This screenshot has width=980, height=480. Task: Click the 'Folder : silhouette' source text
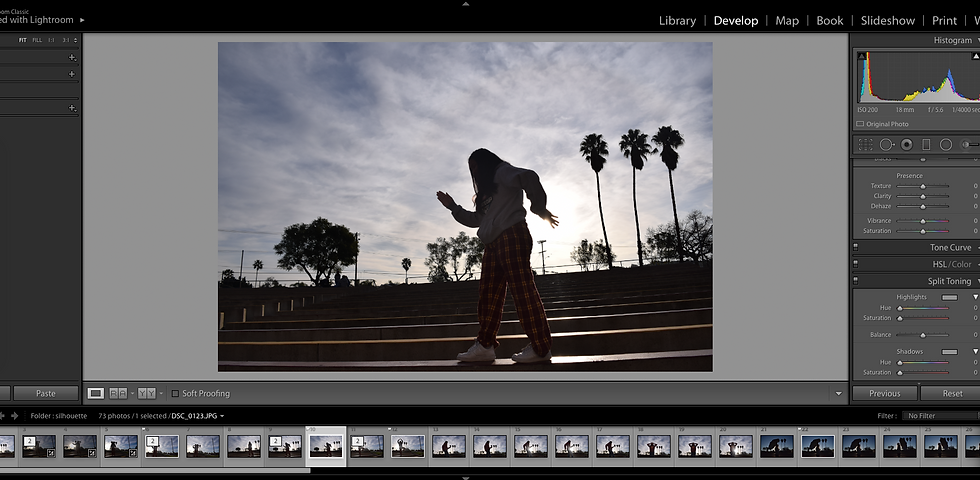pos(59,416)
